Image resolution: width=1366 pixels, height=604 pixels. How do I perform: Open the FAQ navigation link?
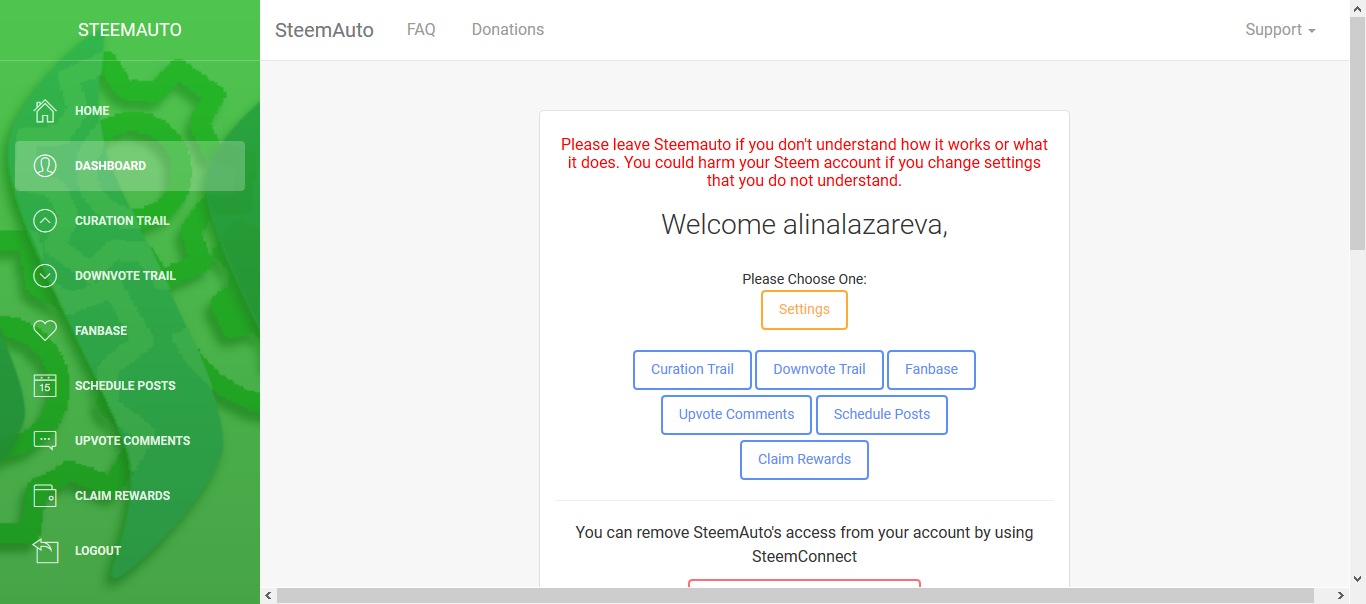point(421,30)
